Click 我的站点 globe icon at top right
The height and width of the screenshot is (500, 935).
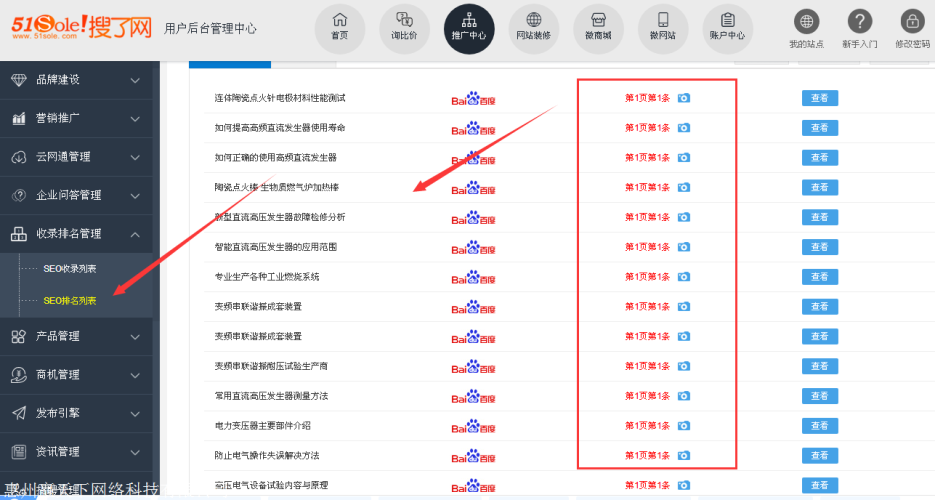pos(806,22)
